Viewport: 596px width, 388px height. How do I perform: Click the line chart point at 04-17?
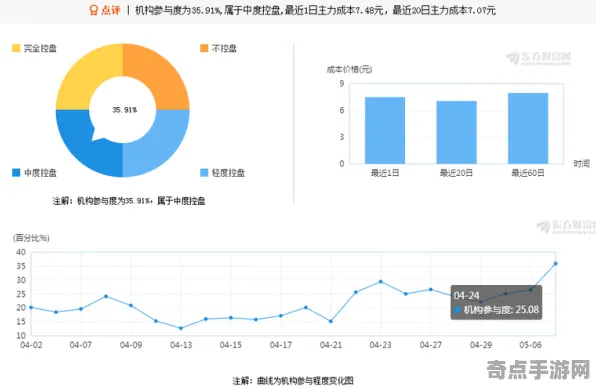coord(281,316)
